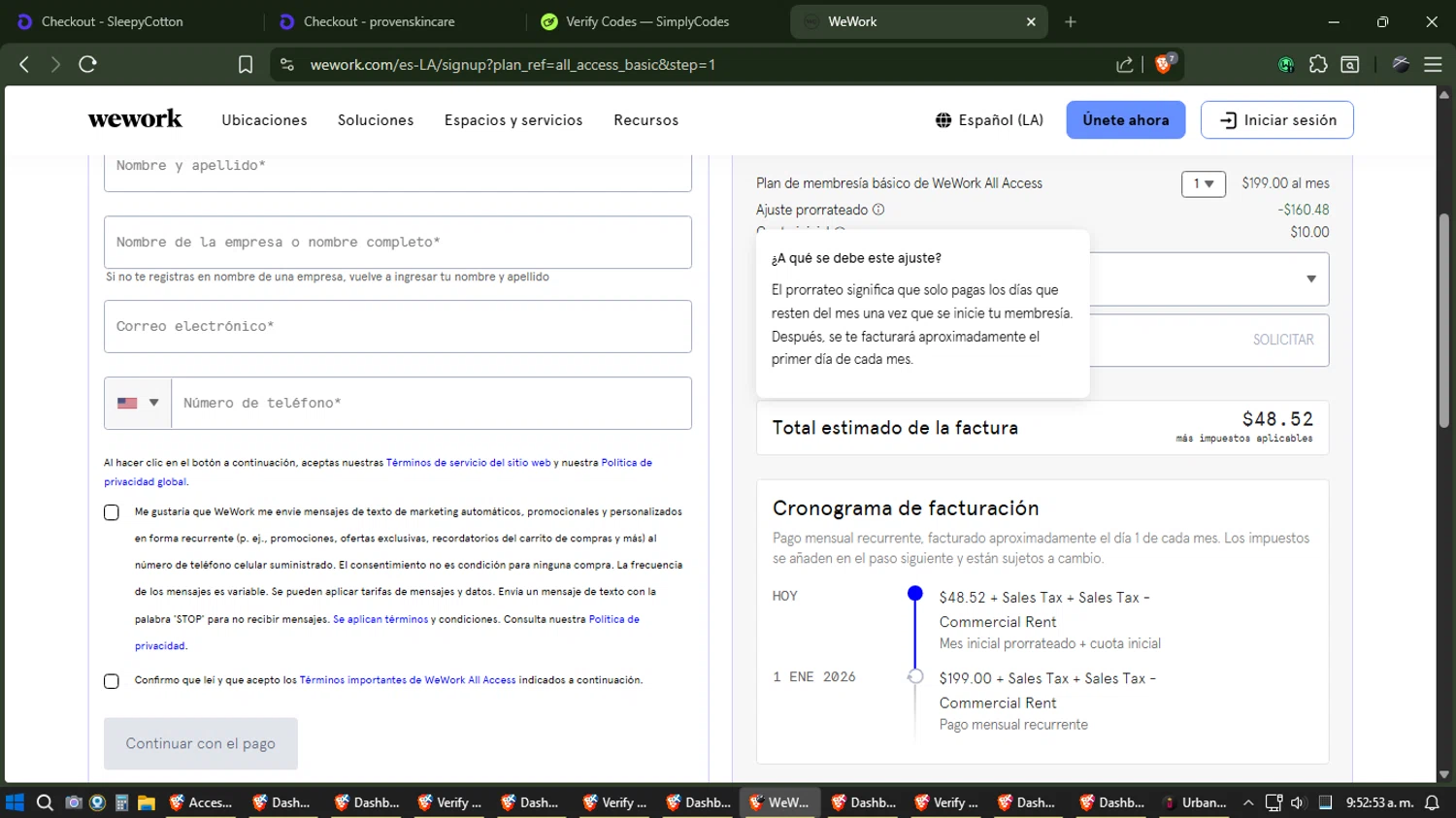Viewport: 1456px width, 818px height.
Task: Click the prorated adjustment info icon
Action: tap(878, 210)
